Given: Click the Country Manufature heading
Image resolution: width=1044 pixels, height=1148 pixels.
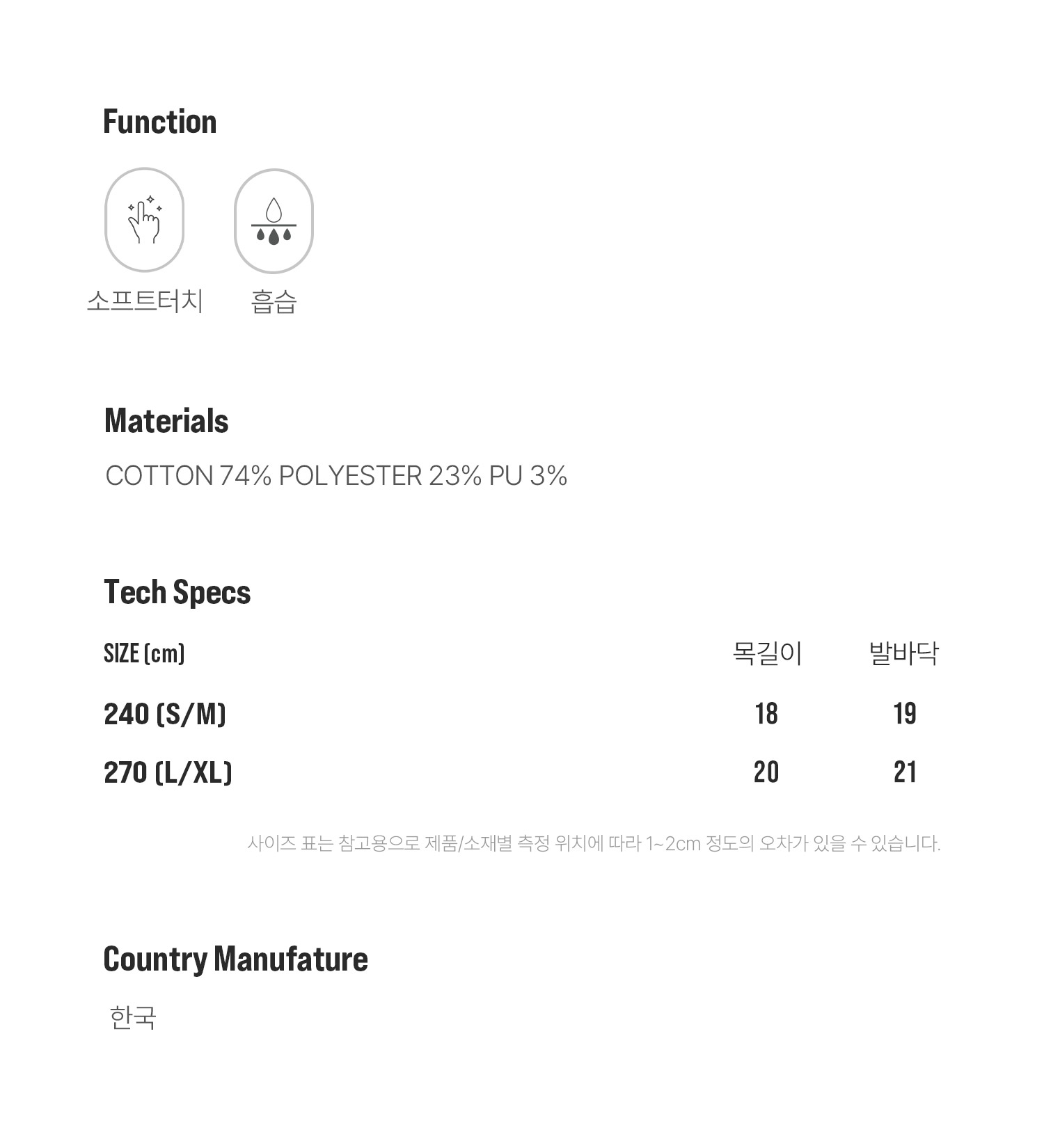Looking at the screenshot, I should [235, 959].
